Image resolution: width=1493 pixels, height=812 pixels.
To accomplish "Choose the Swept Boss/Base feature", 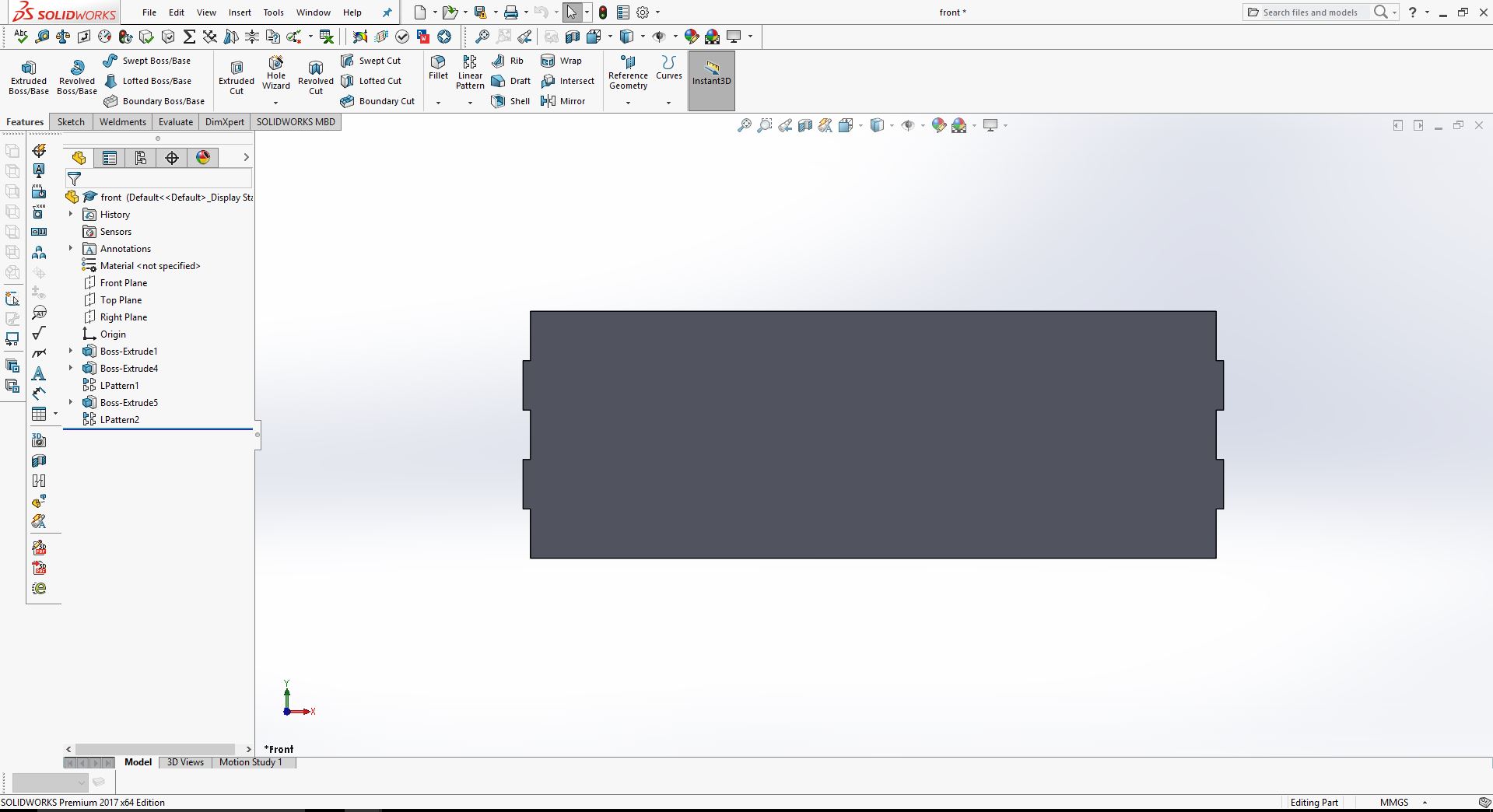I will coord(146,61).
